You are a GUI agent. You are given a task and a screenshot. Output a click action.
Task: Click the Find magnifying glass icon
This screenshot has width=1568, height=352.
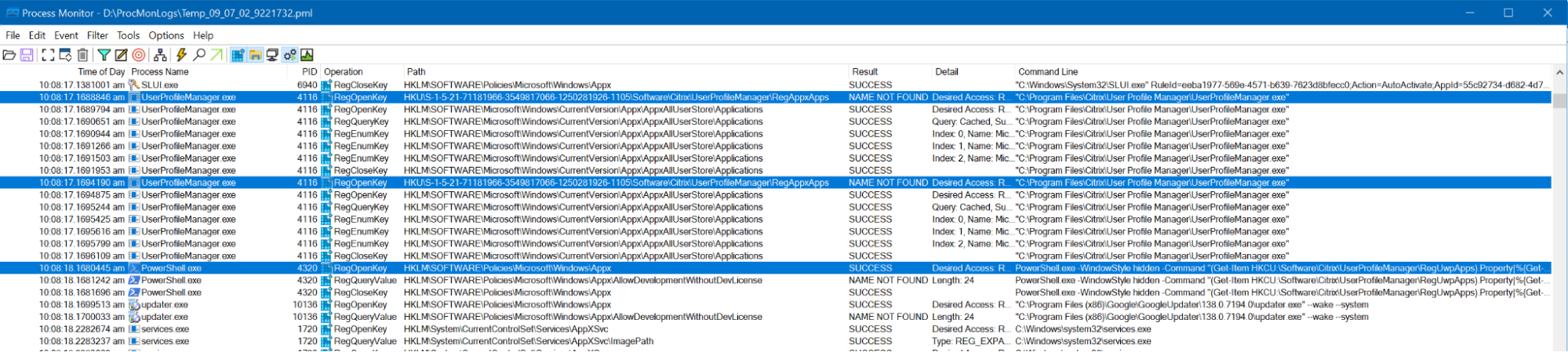coord(199,55)
